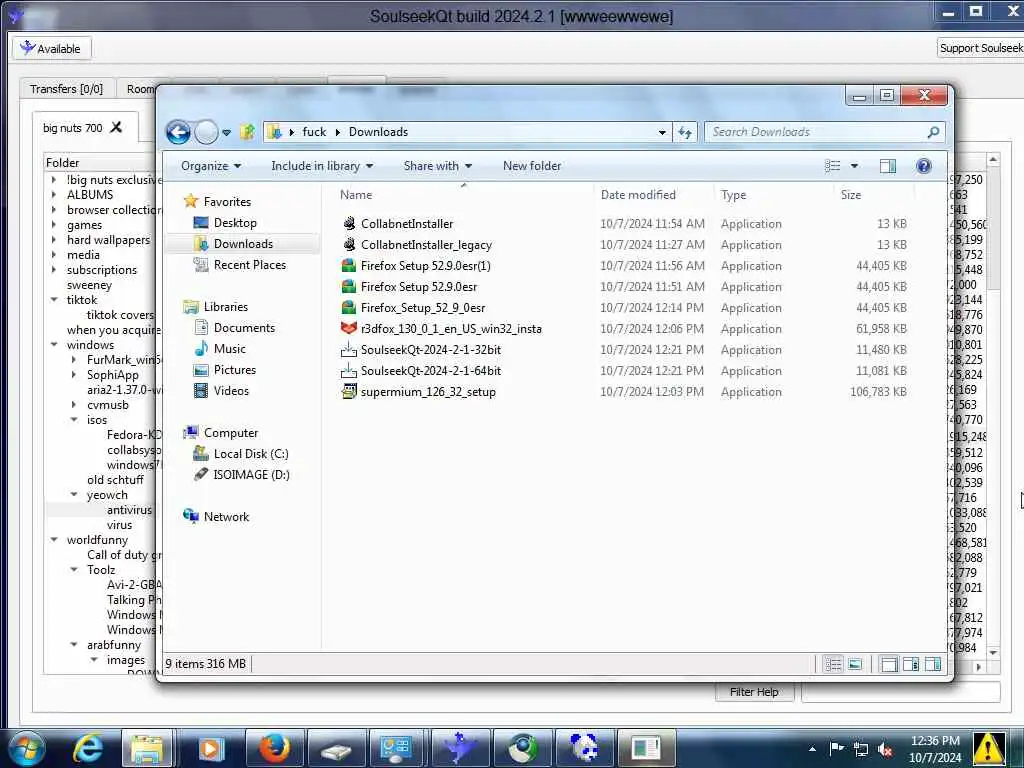Open Windows Media Player taskbar icon
Image resolution: width=1024 pixels, height=768 pixels.
click(211, 748)
